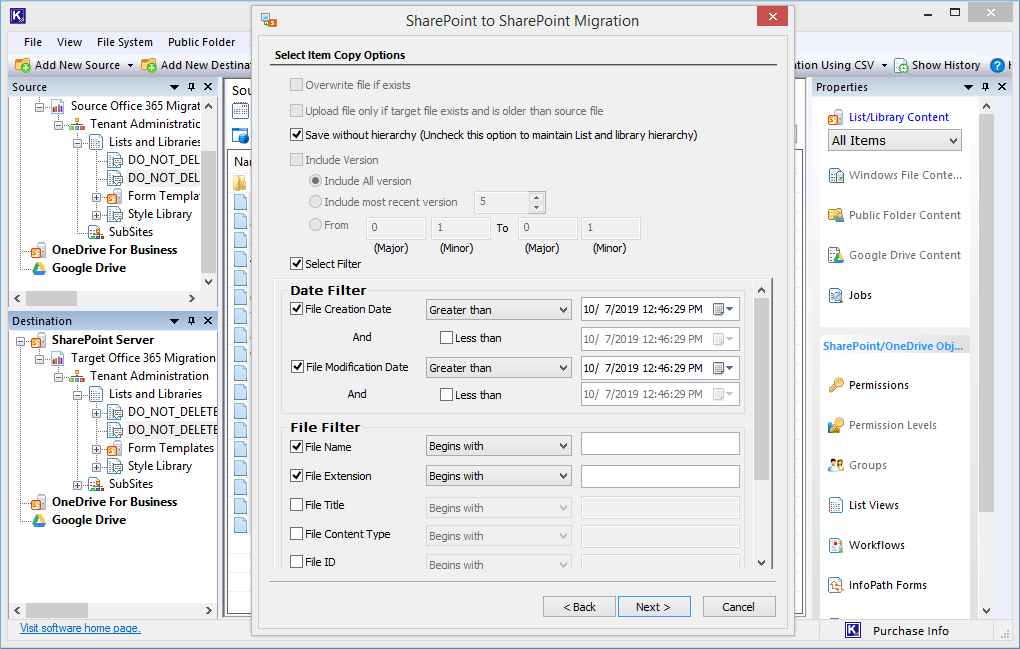
Task: Click the Back button
Action: pos(579,607)
